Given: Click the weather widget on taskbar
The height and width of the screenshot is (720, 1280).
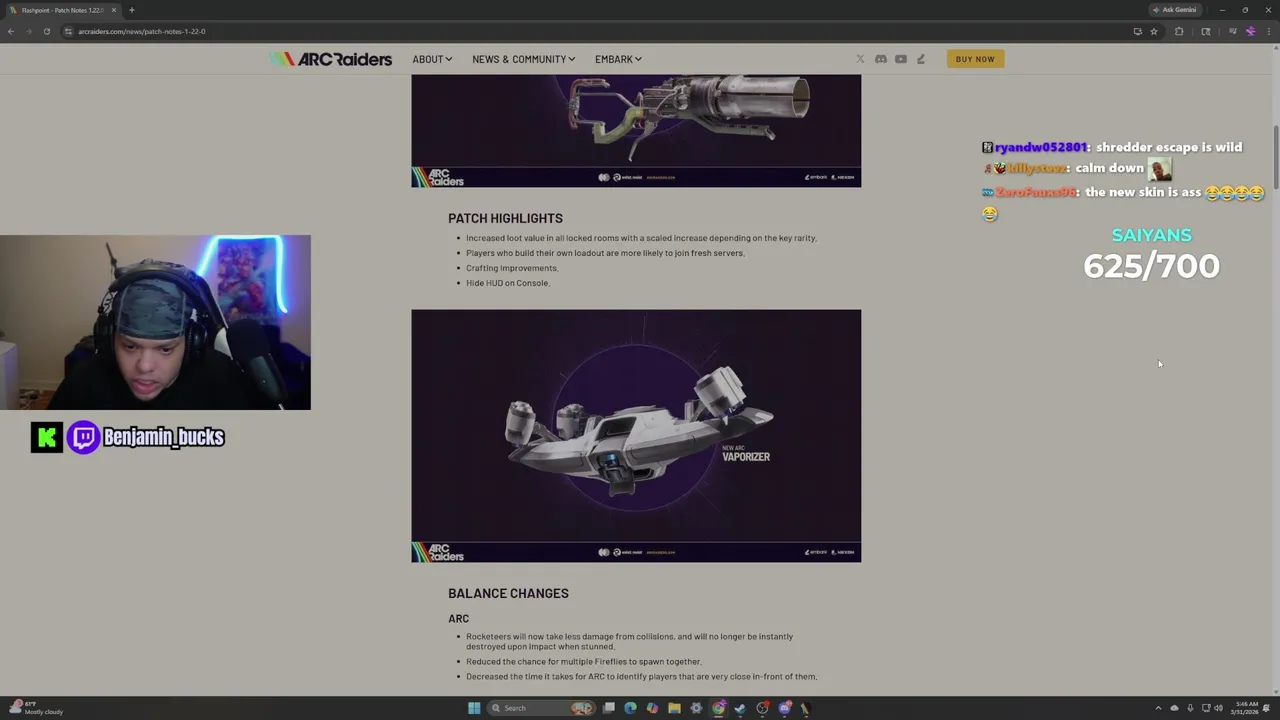Looking at the screenshot, I should 37,708.
